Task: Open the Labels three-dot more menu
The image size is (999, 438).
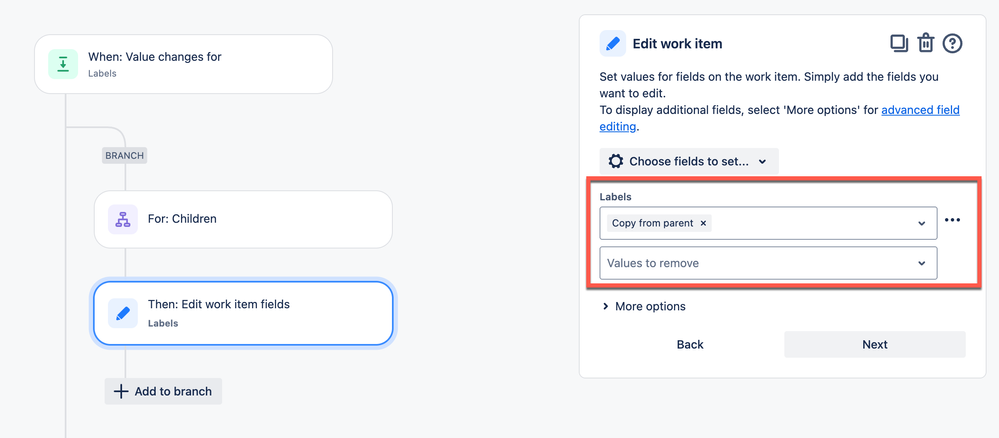Action: 952,221
